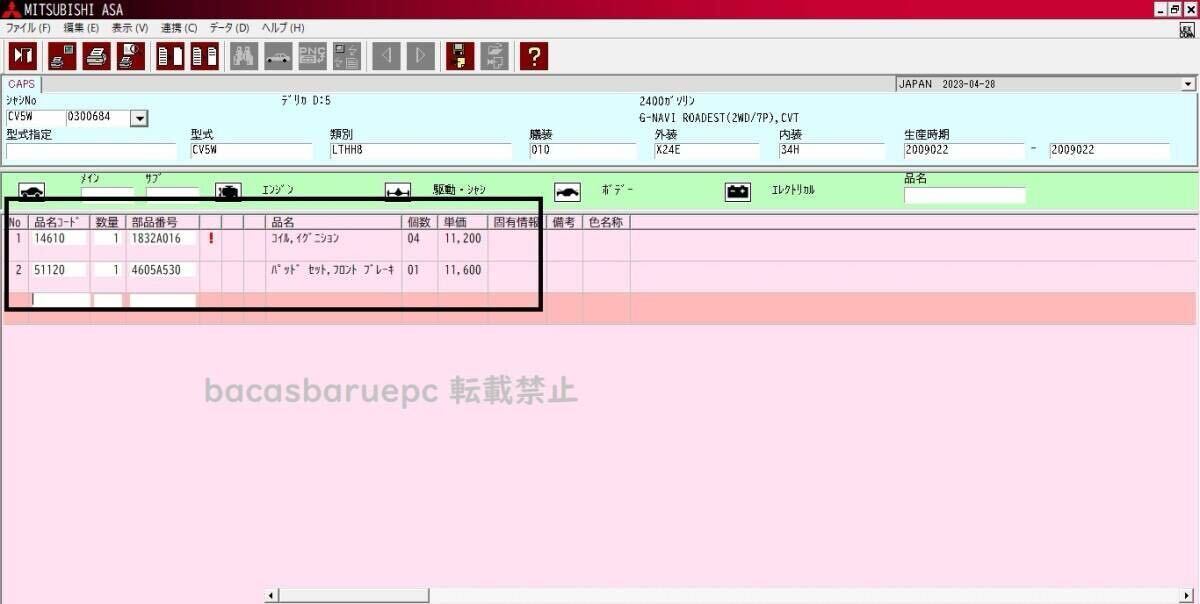Click the 類別 field showing LTHH8
Screen dimensions: 1200x604
420,151
